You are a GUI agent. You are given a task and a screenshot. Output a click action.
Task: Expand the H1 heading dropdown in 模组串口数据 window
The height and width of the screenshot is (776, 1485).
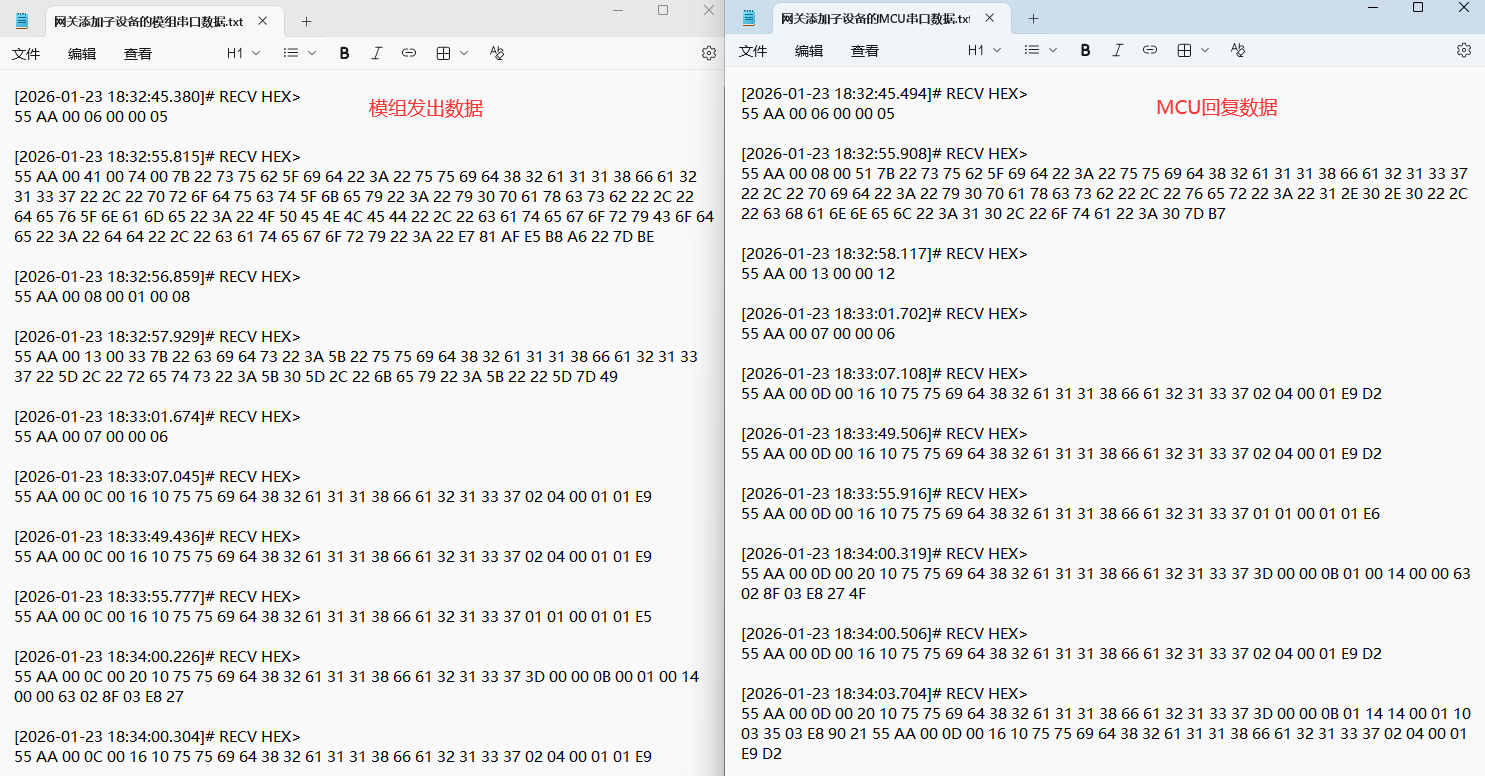coord(243,53)
